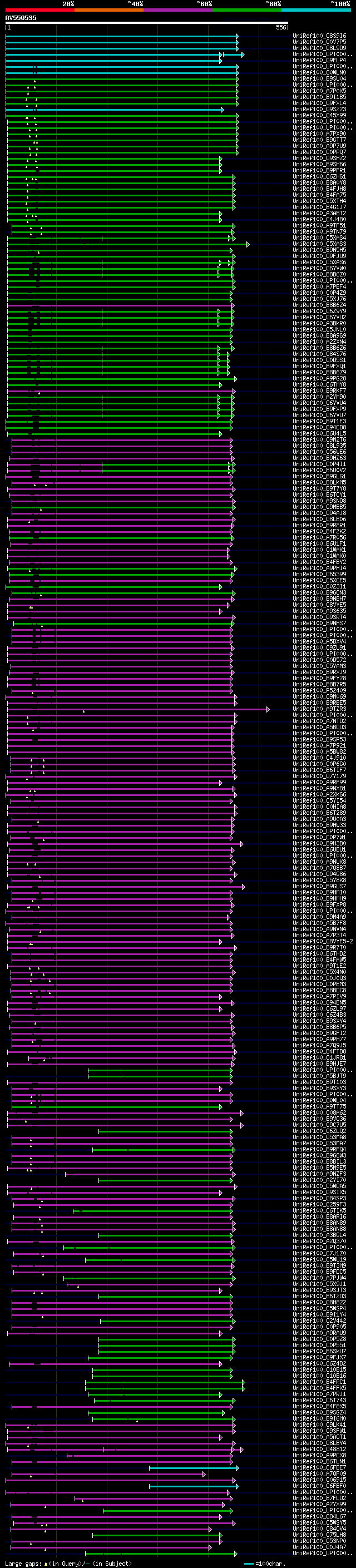Select hit label UniRef100_O65399
Screen dimensions: 356x1568
pyautogui.click(x=319, y=574)
